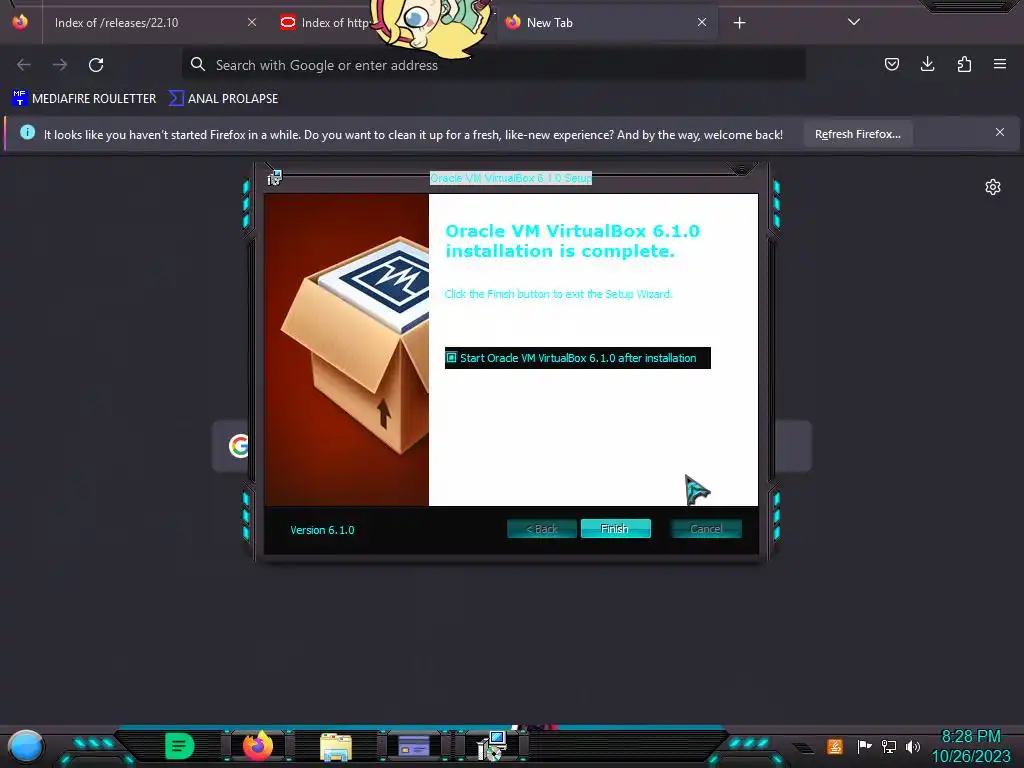1024x768 pixels.
Task: Click the Firefox logo at top-left of tab bar
Action: click(x=20, y=22)
